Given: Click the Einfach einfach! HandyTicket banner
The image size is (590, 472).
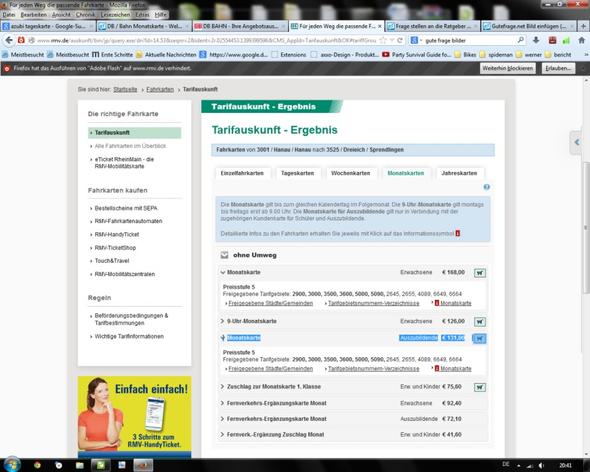Looking at the screenshot, I should coord(134,416).
